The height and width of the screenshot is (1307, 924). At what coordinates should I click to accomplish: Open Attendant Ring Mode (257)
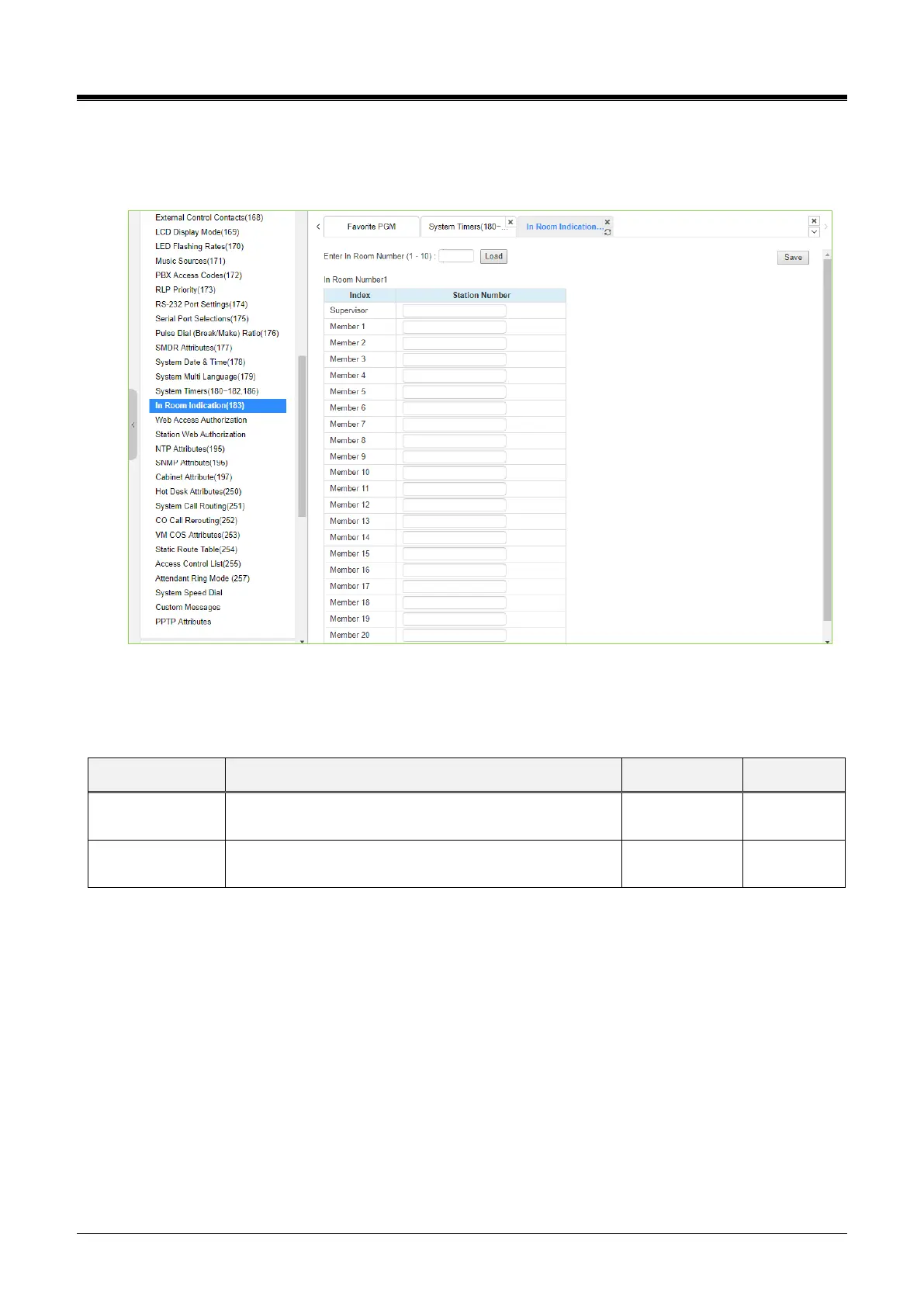[x=202, y=579]
